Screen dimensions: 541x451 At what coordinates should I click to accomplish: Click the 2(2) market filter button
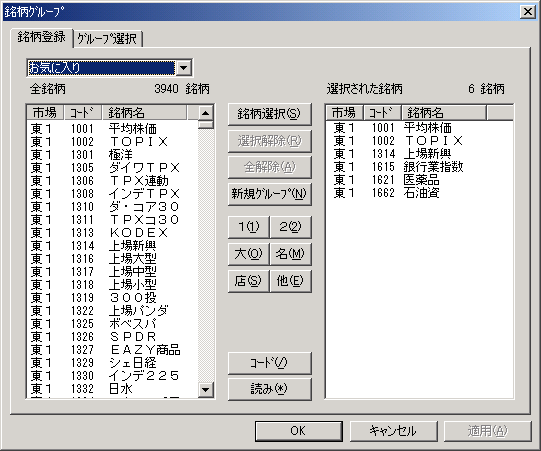(x=291, y=227)
